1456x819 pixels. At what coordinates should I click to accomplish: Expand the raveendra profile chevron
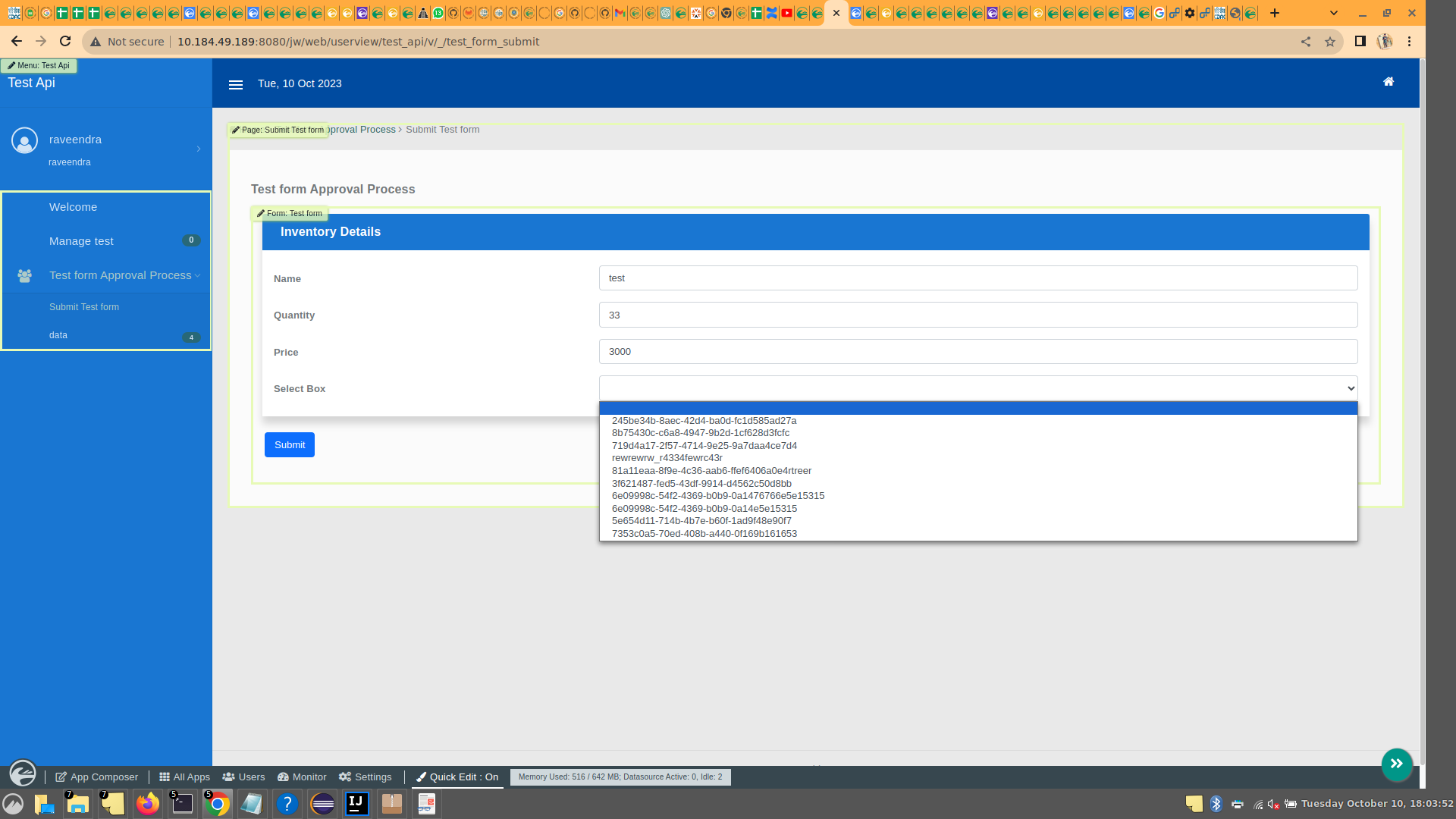click(199, 149)
